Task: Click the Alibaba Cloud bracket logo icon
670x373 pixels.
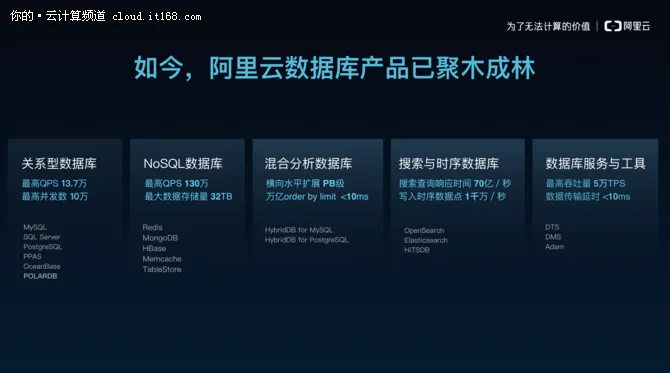Action: tap(613, 26)
